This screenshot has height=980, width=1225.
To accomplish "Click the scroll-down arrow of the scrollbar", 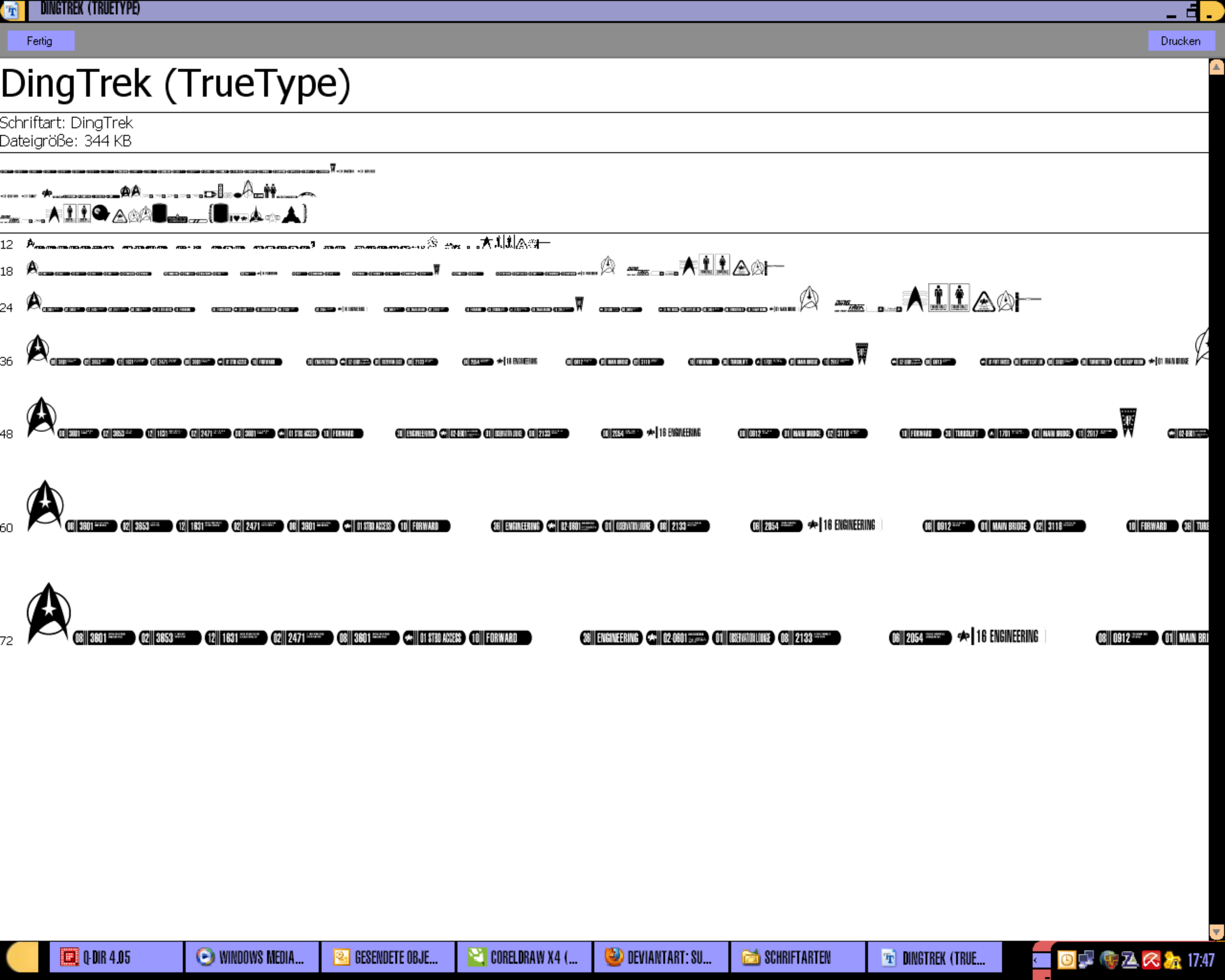I will pos(1217,932).
